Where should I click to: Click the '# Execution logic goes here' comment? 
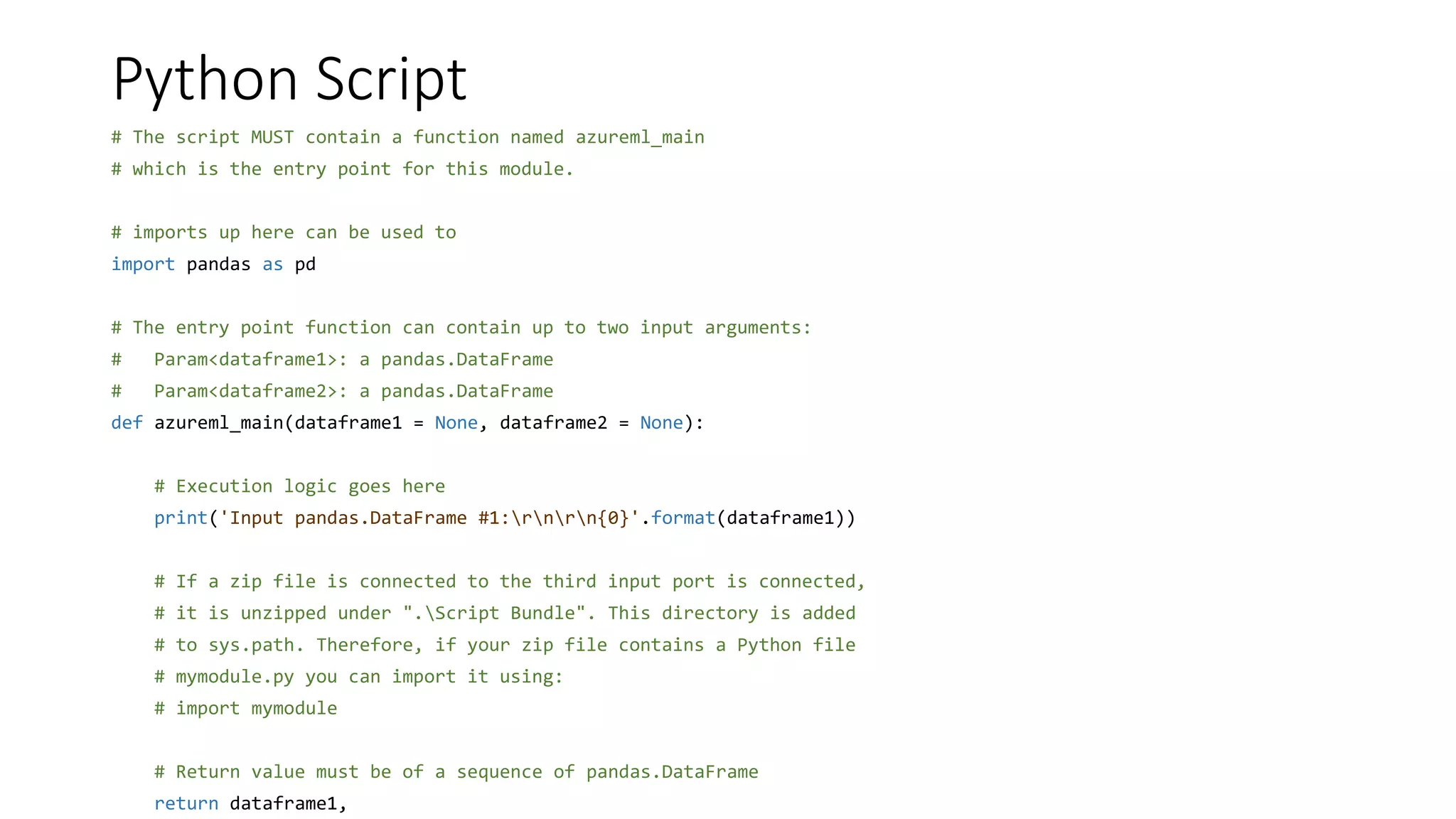(x=300, y=486)
